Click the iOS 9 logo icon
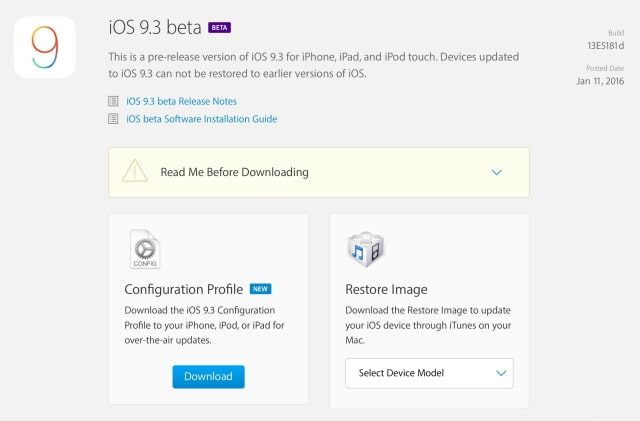The height and width of the screenshot is (421, 640). (x=43, y=46)
